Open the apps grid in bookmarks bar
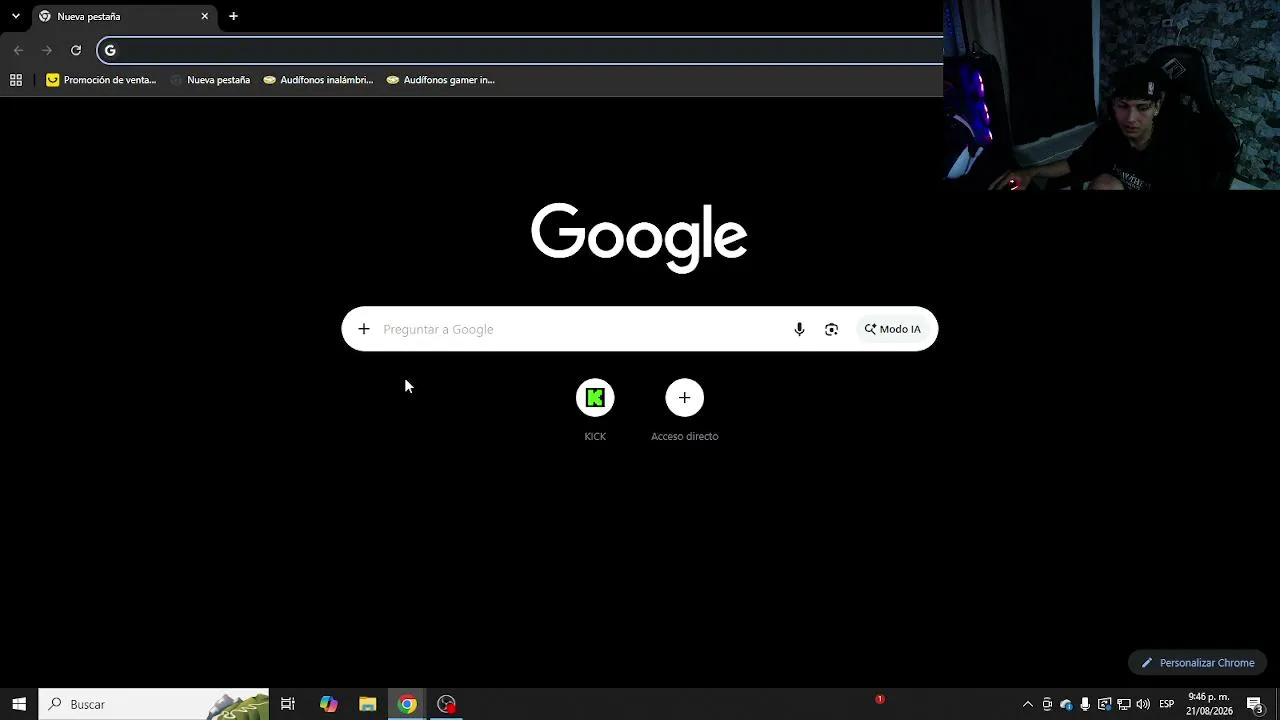 [x=16, y=80]
